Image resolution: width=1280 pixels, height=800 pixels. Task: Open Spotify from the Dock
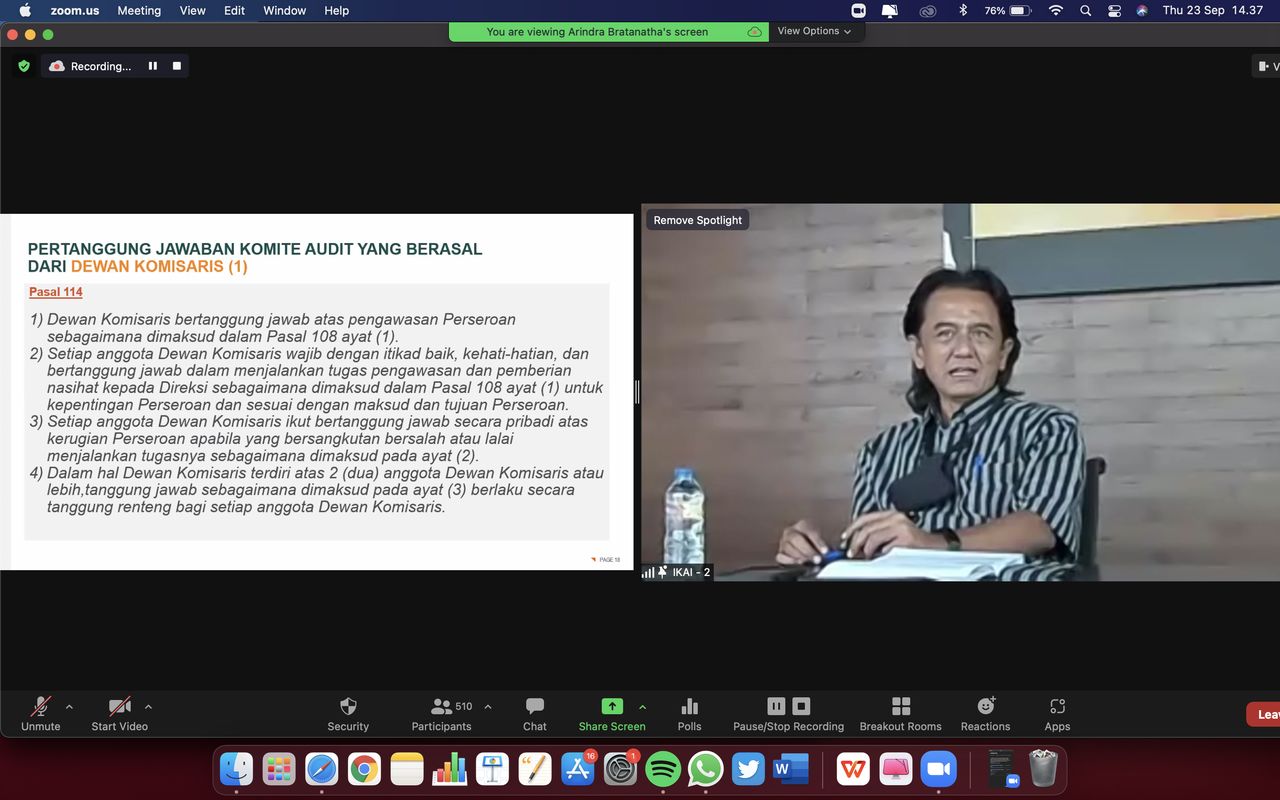[x=663, y=769]
